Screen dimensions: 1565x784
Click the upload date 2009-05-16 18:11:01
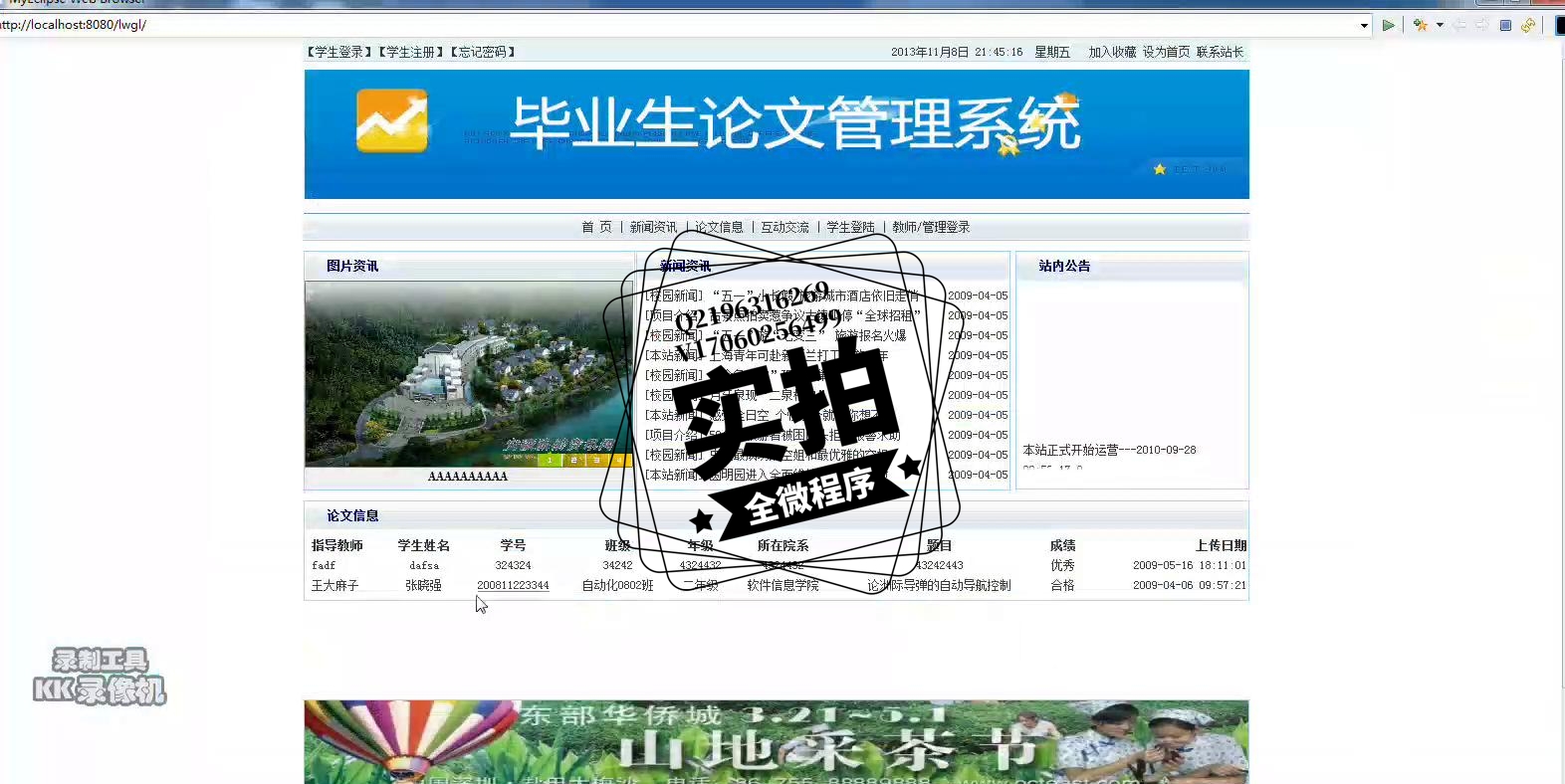click(x=1190, y=565)
